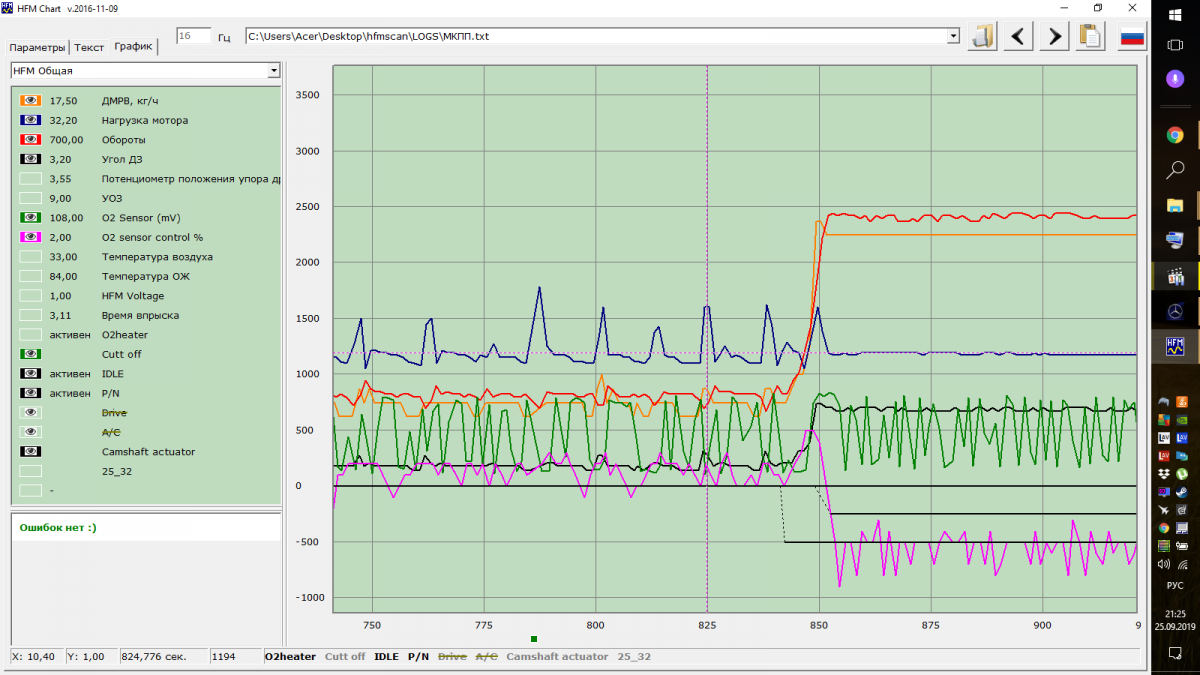
Task: Toggle the A/C trace eye
Action: [30, 432]
